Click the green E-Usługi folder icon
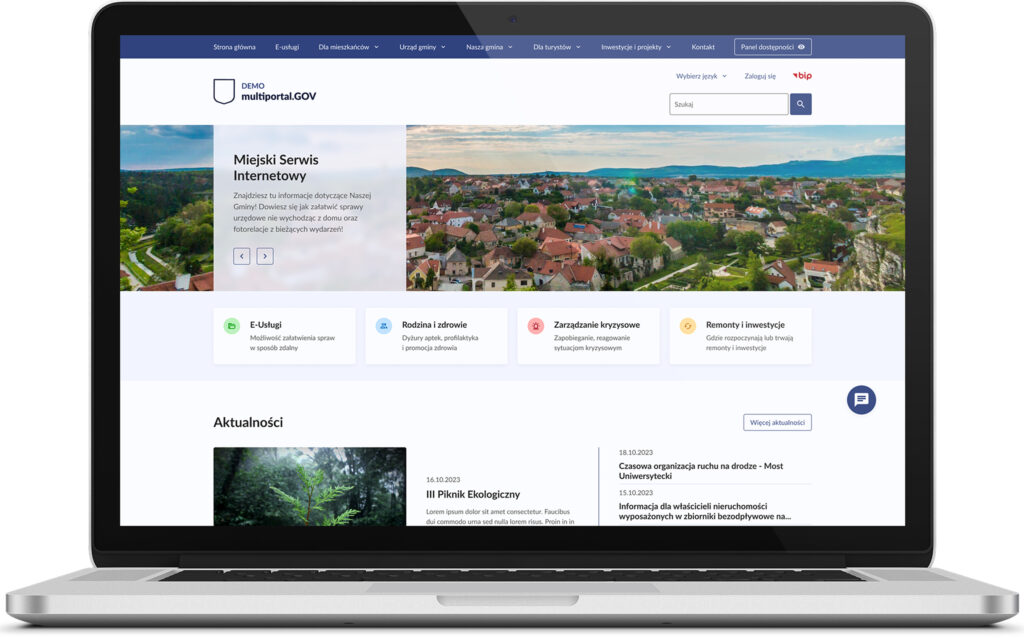Viewport: 1024px width, 638px height. click(x=231, y=326)
